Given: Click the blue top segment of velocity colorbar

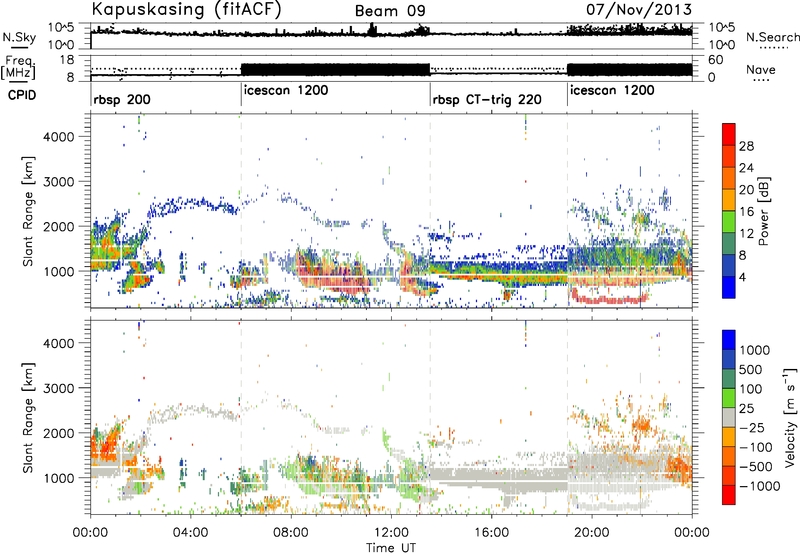Looking at the screenshot, I should coord(729,340).
